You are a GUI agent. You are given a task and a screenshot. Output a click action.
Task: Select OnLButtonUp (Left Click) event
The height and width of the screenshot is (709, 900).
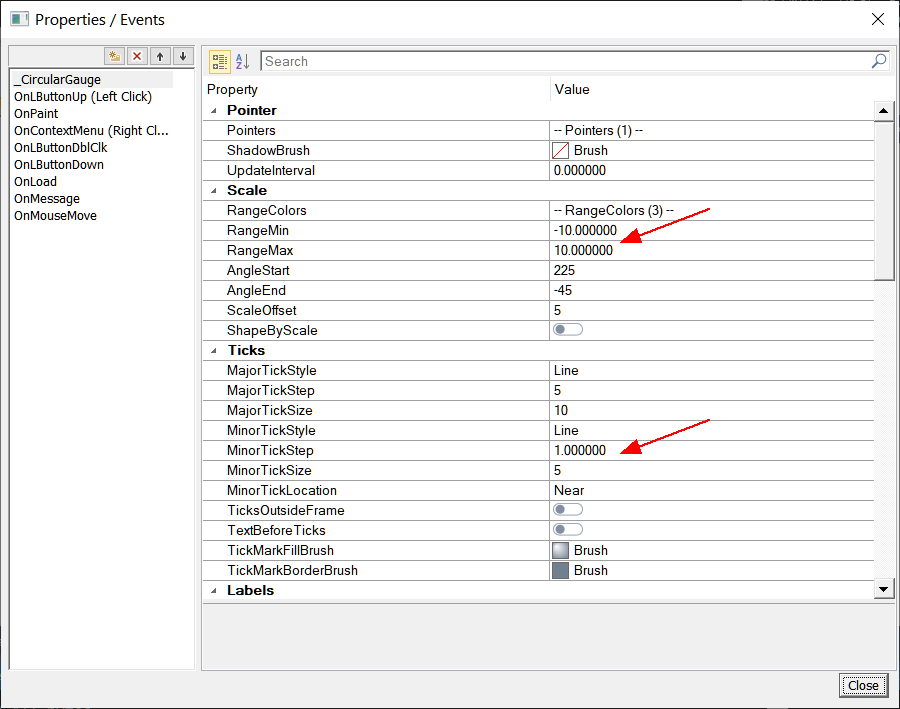[83, 96]
